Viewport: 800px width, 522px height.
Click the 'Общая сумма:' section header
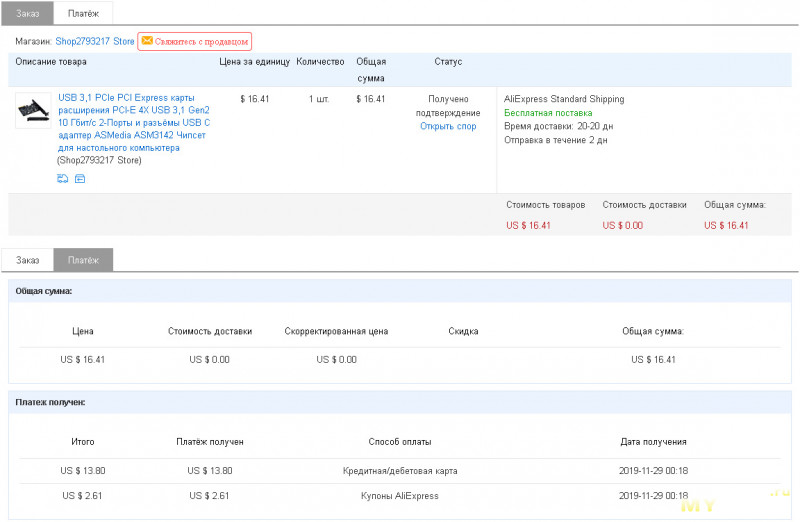coord(44,291)
